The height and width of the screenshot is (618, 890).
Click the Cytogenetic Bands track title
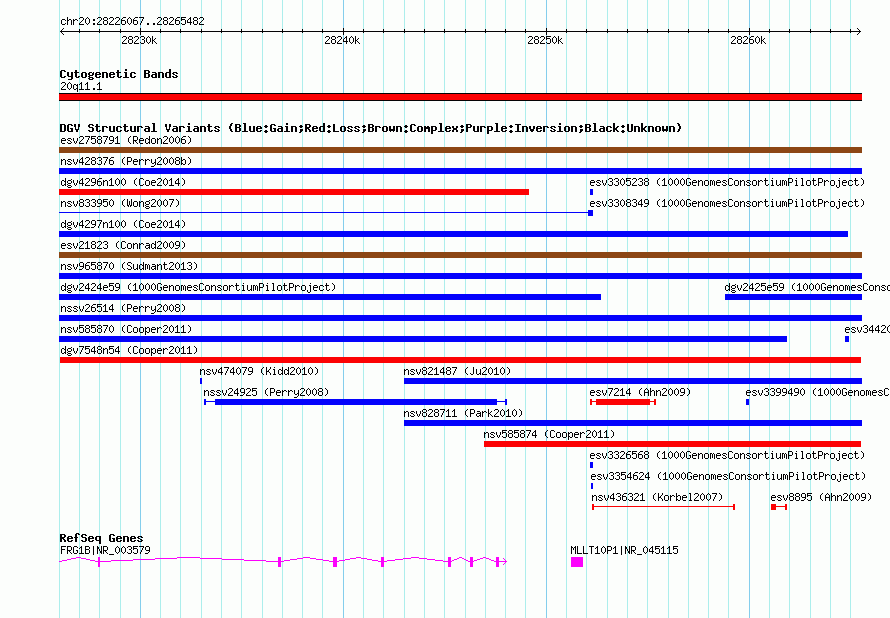(x=119, y=74)
